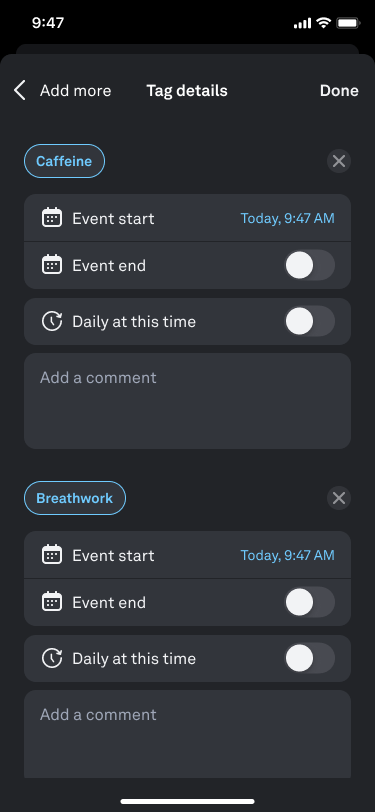Screen dimensions: 375x812
Task: Remove the Breathwork tag with X
Action: coord(339,498)
